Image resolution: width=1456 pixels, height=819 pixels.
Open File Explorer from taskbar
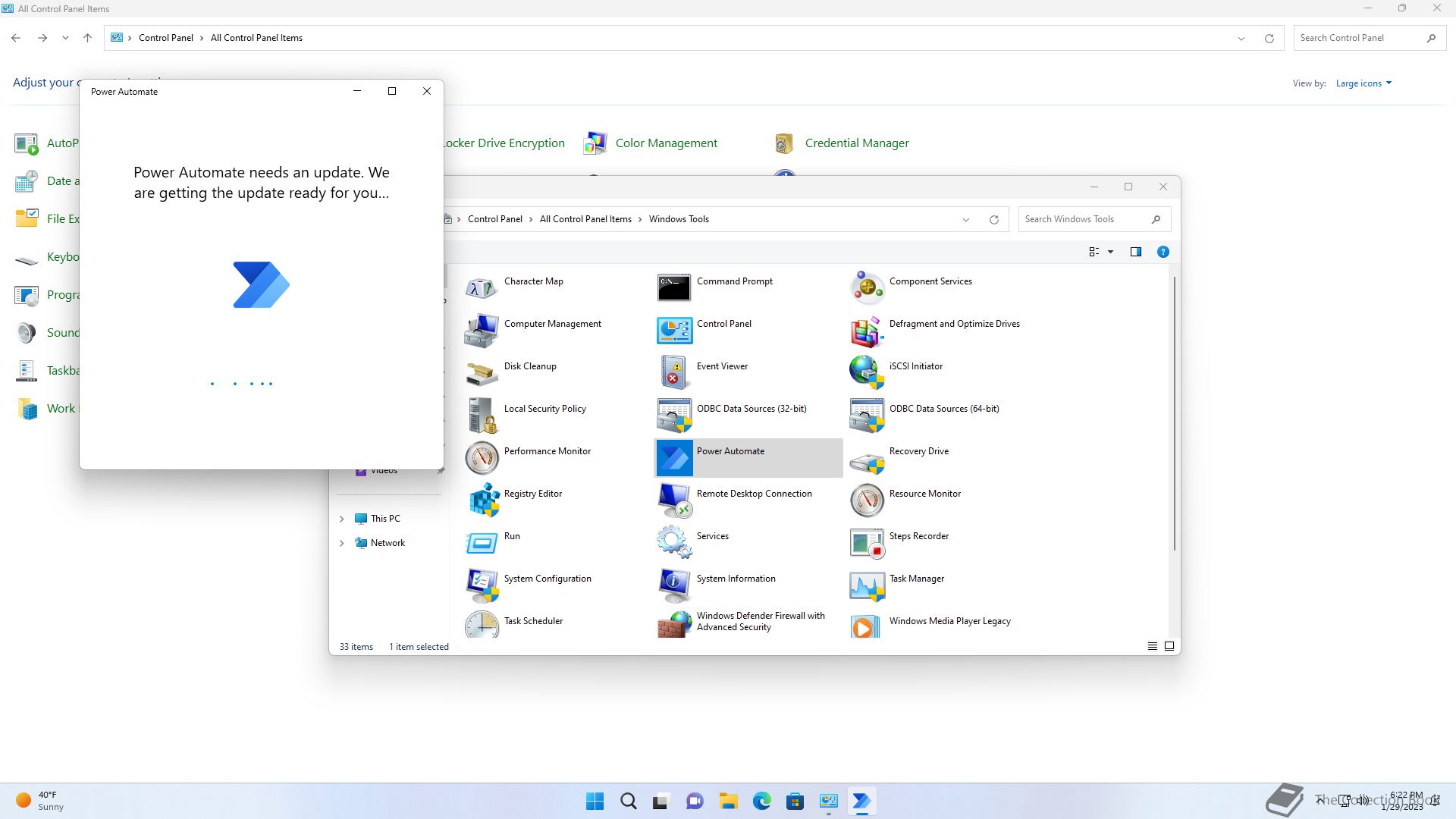[728, 801]
